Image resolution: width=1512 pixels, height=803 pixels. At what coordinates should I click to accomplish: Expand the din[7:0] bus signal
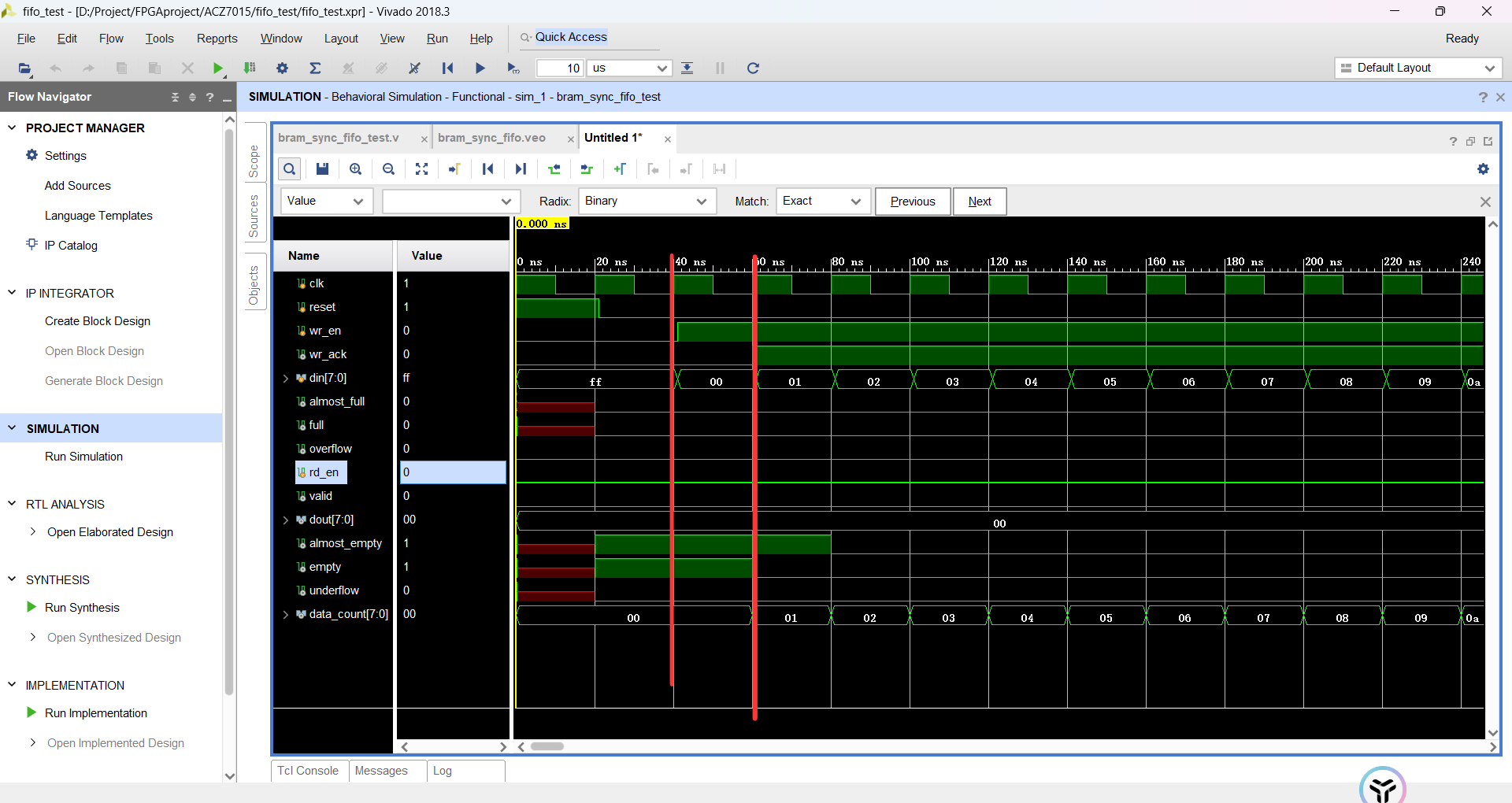click(286, 379)
